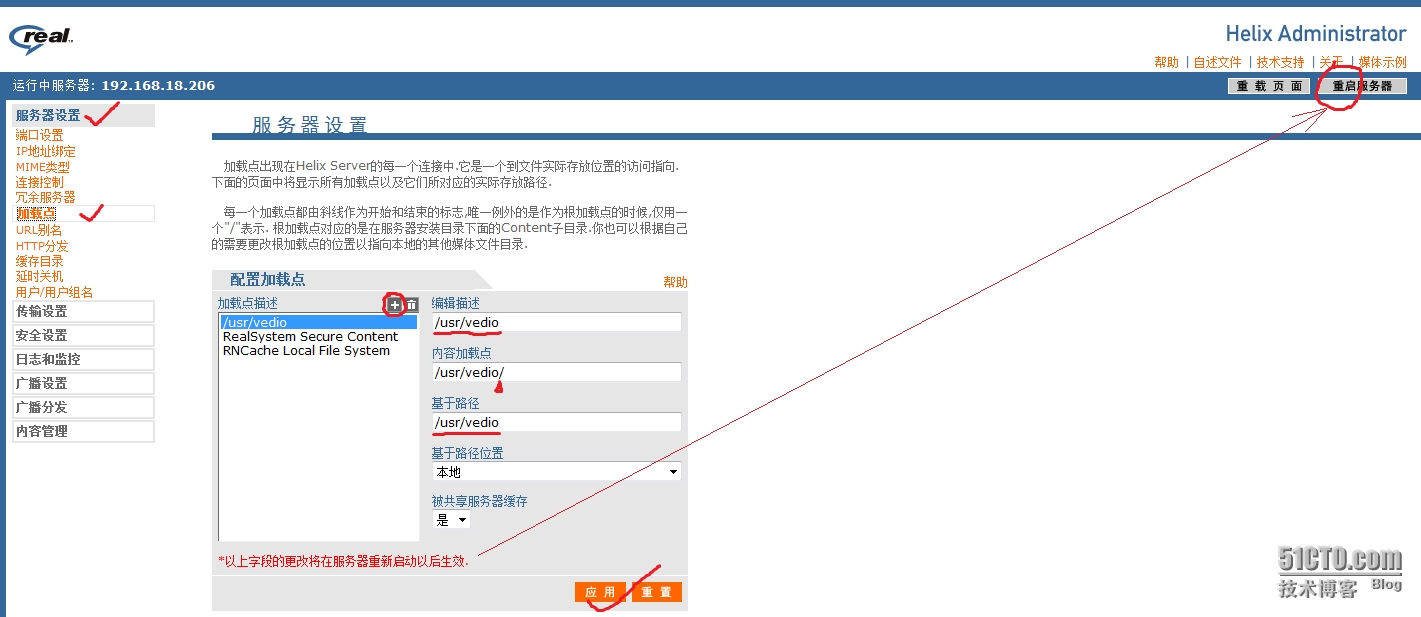Expand the 安全设置 section
This screenshot has height=617, width=1421.
click(x=83, y=335)
